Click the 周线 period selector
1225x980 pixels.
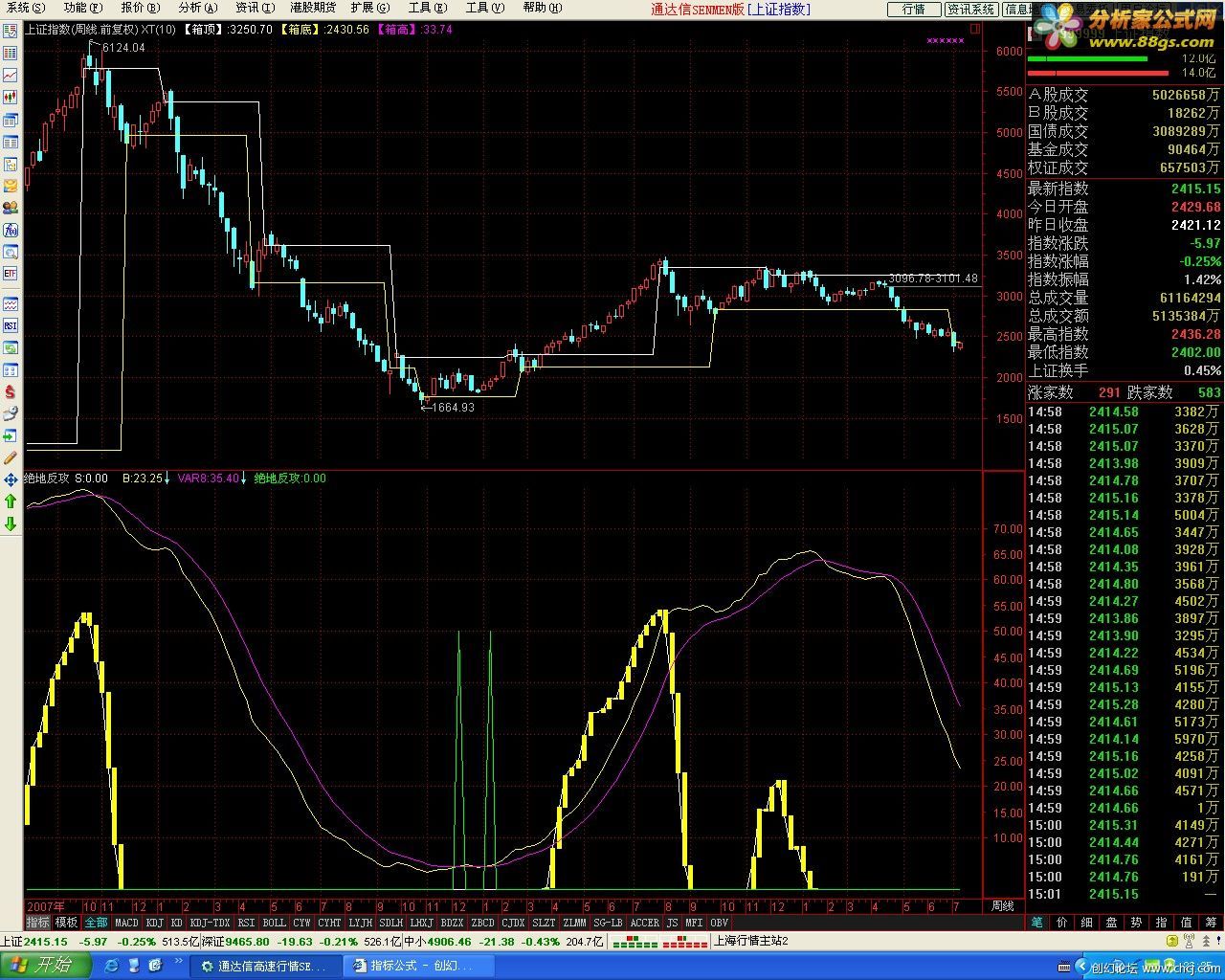[1002, 905]
